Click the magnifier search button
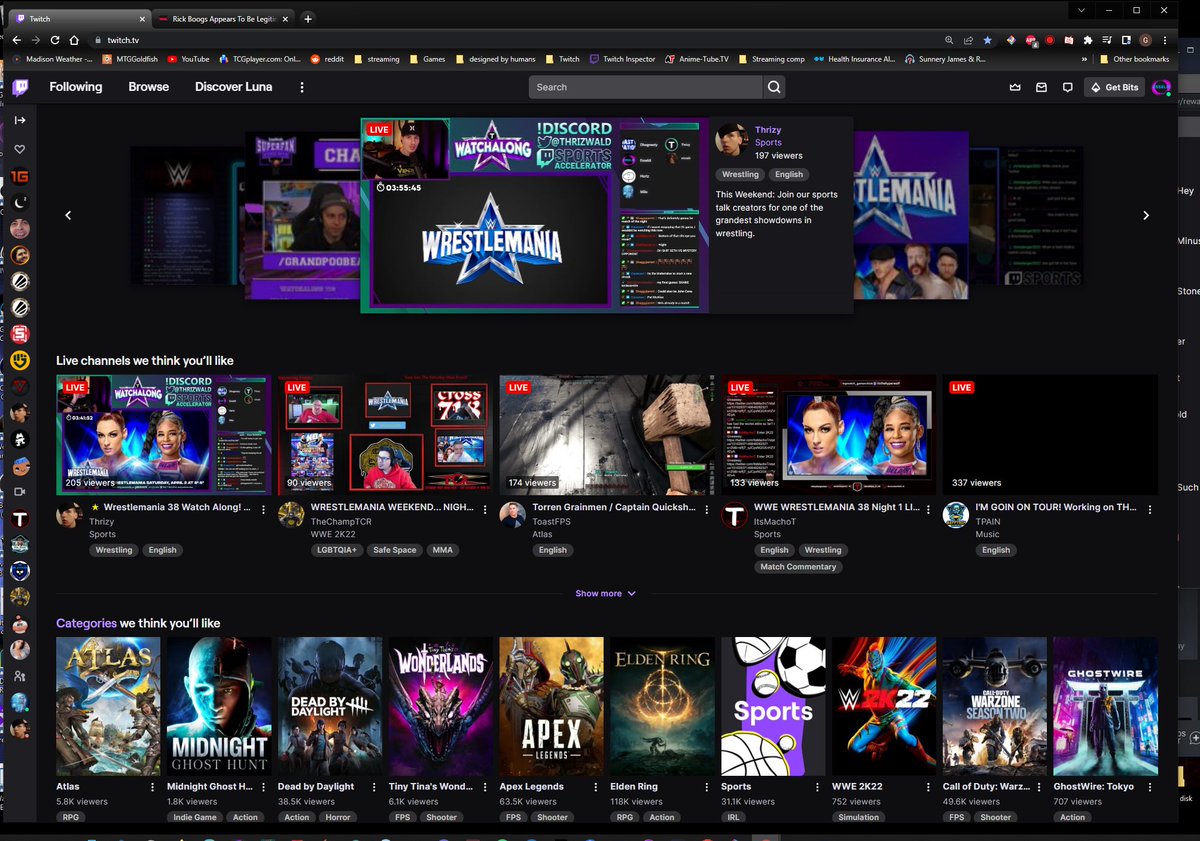Viewport: 1200px width, 841px height. (774, 87)
